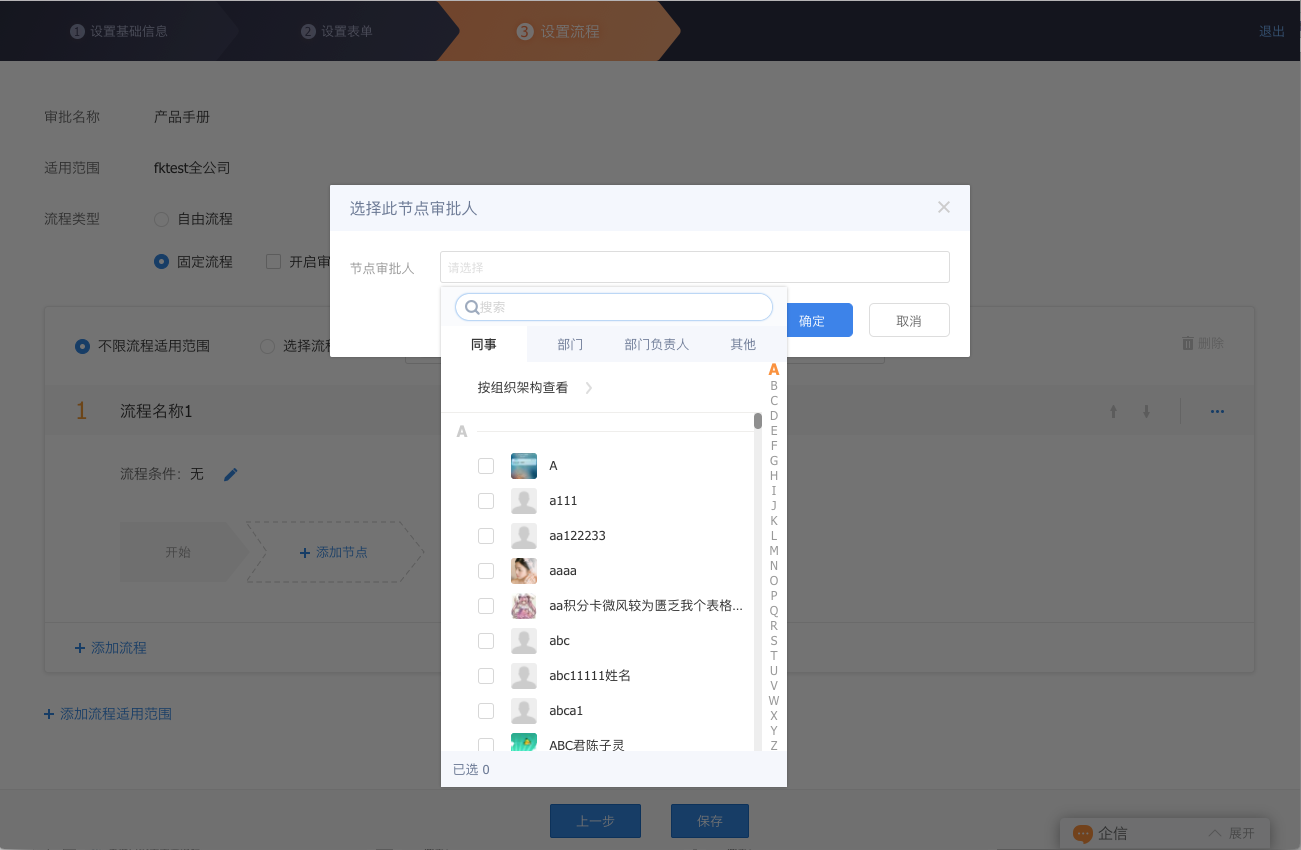The image size is (1301, 850).
Task: Click the trash 删除 icon
Action: (1188, 343)
